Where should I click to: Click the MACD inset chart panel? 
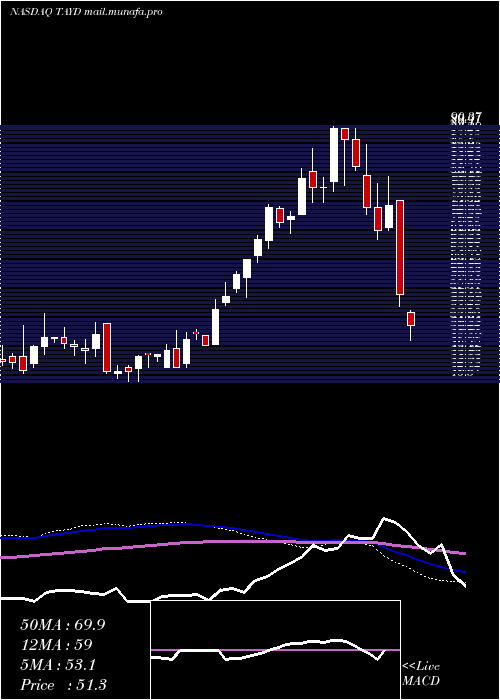[x=275, y=650]
